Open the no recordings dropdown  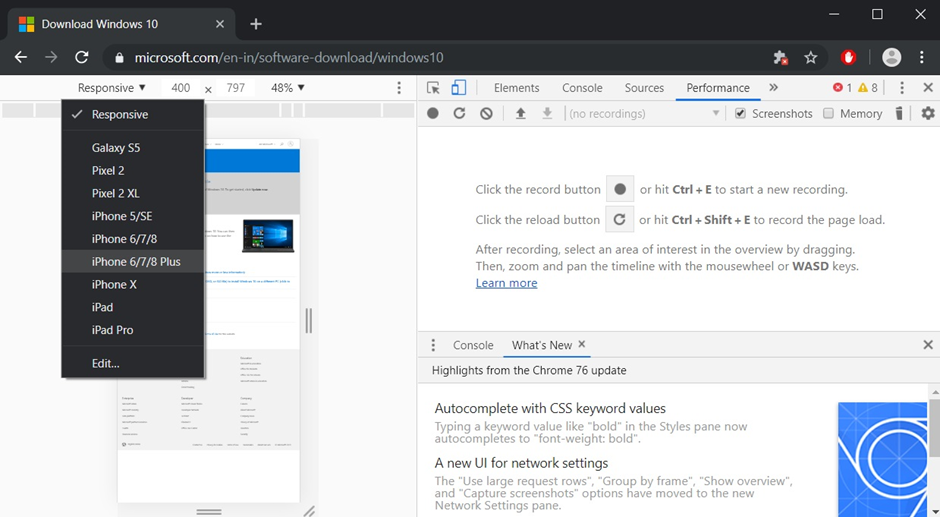coord(644,114)
